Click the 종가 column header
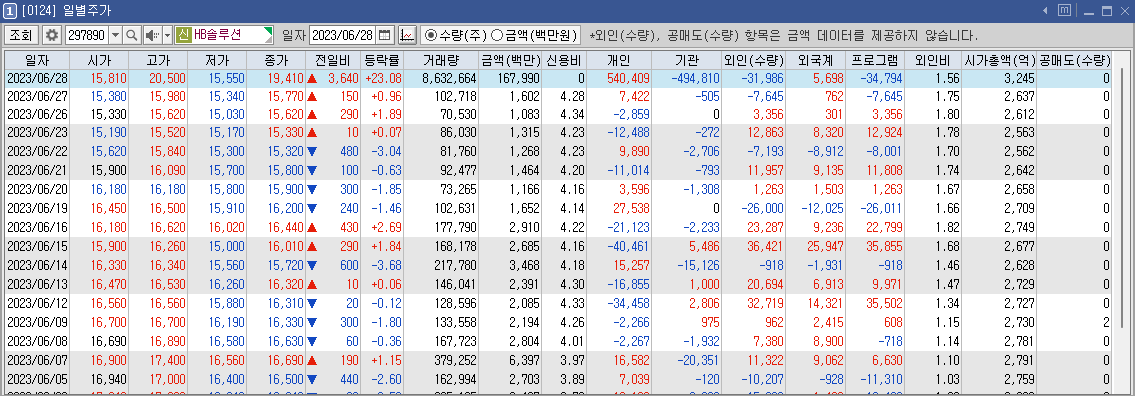The height and width of the screenshot is (396, 1135). 277,60
